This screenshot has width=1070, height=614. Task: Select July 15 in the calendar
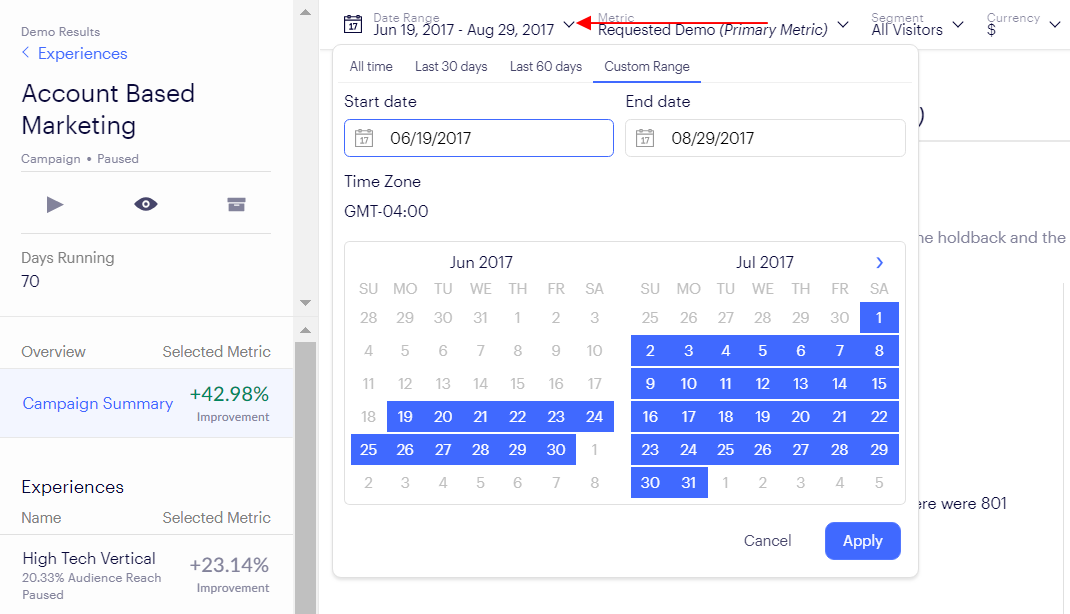tap(879, 383)
